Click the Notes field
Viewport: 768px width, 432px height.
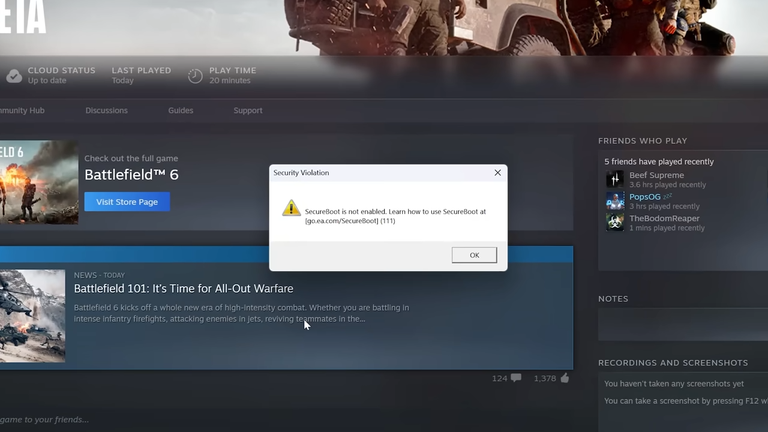[x=683, y=324]
